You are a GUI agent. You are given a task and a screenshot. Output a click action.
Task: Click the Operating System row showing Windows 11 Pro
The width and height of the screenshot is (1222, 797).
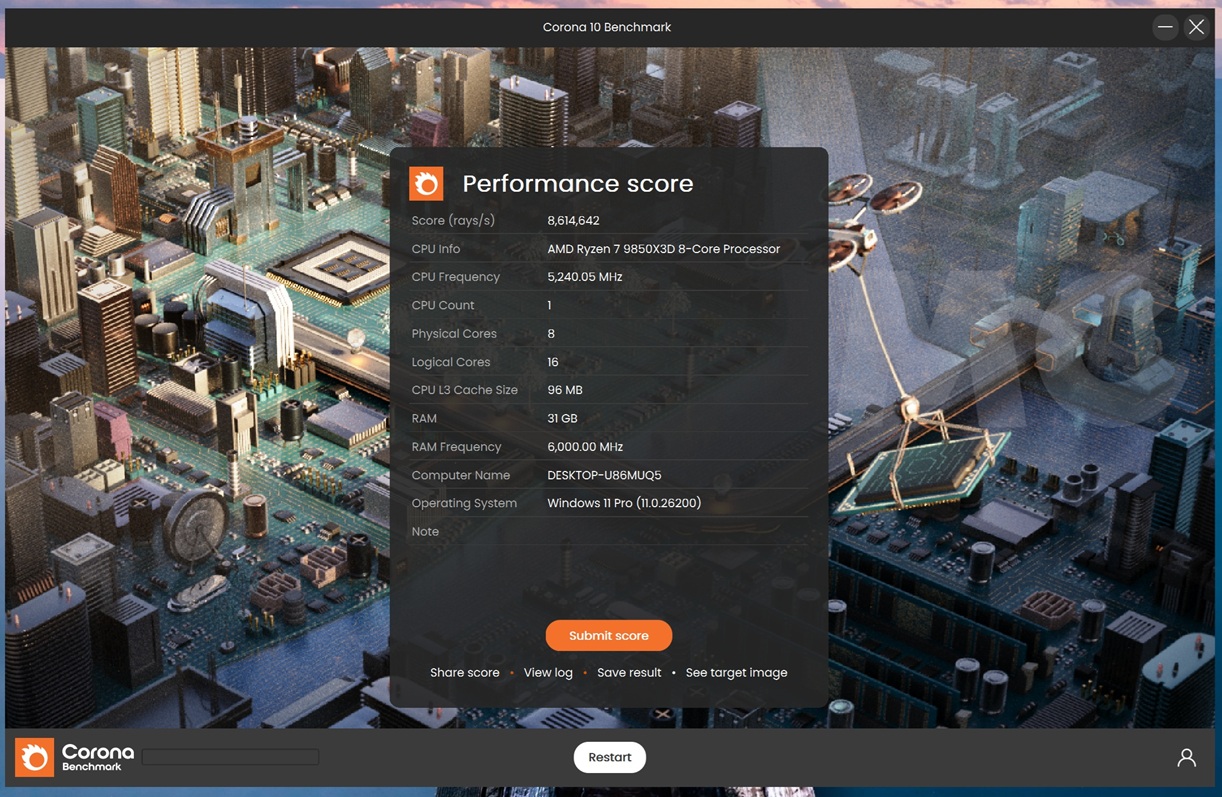pos(625,502)
